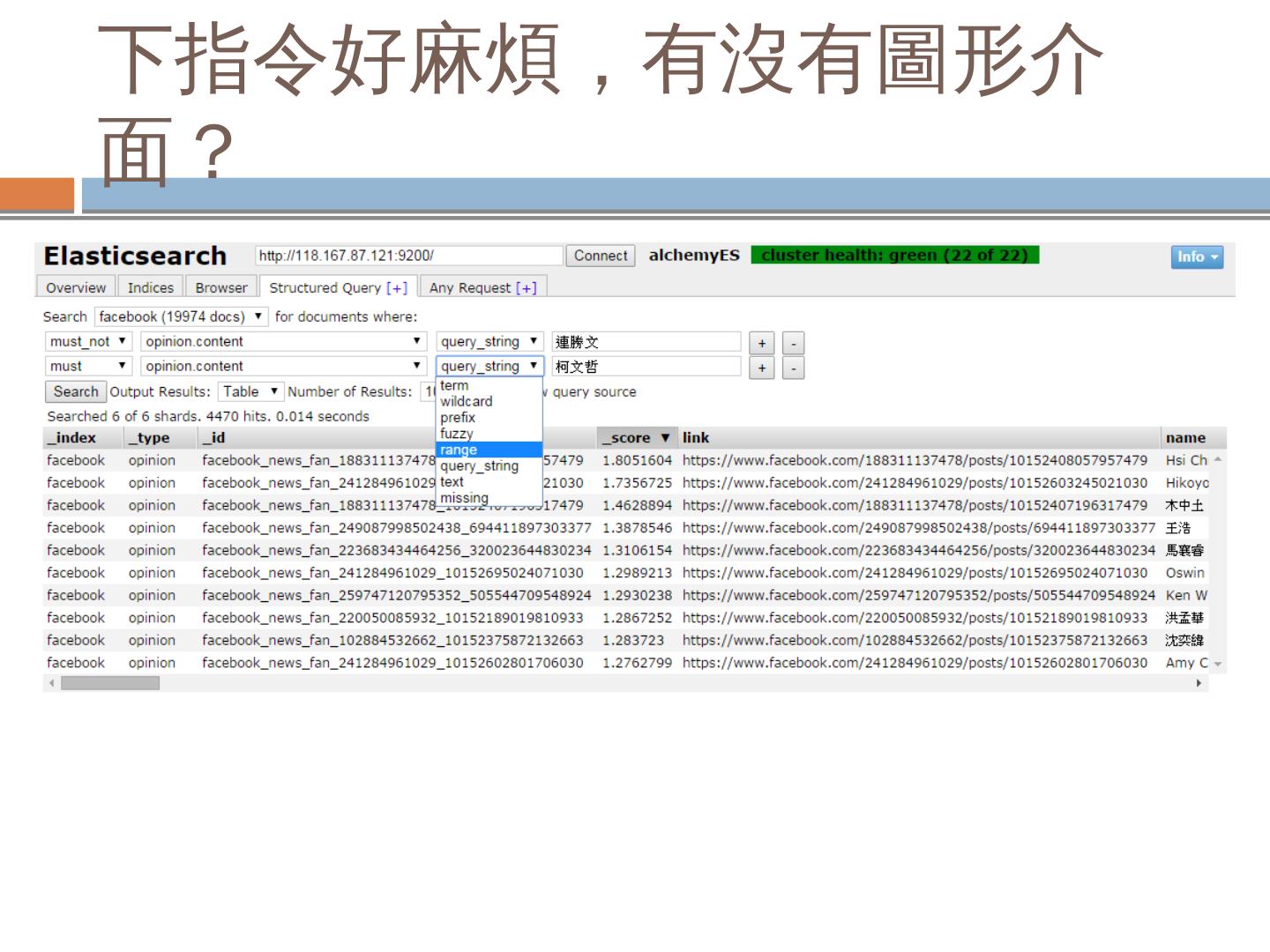The image size is (1270, 952).
Task: Remove the 連勝文 clause with the - button
Action: (794, 343)
